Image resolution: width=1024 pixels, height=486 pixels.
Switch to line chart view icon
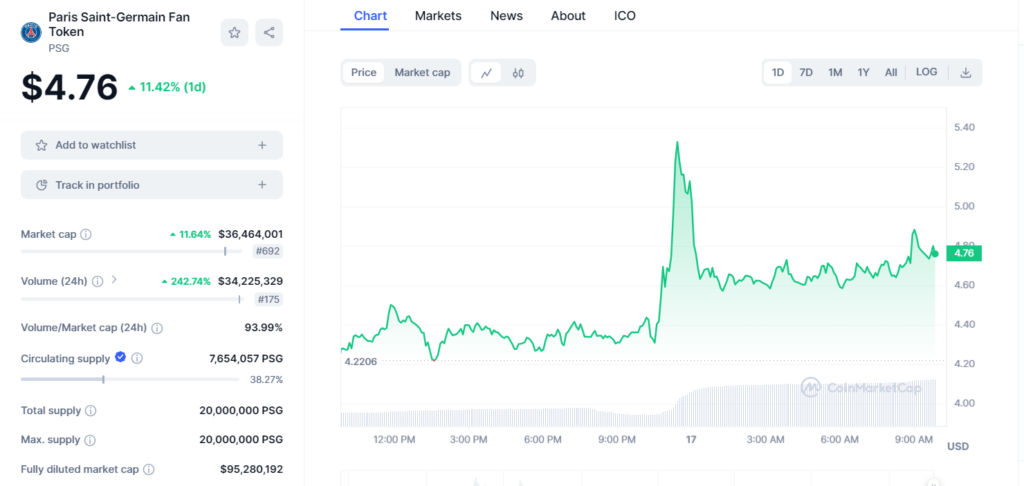(x=486, y=73)
